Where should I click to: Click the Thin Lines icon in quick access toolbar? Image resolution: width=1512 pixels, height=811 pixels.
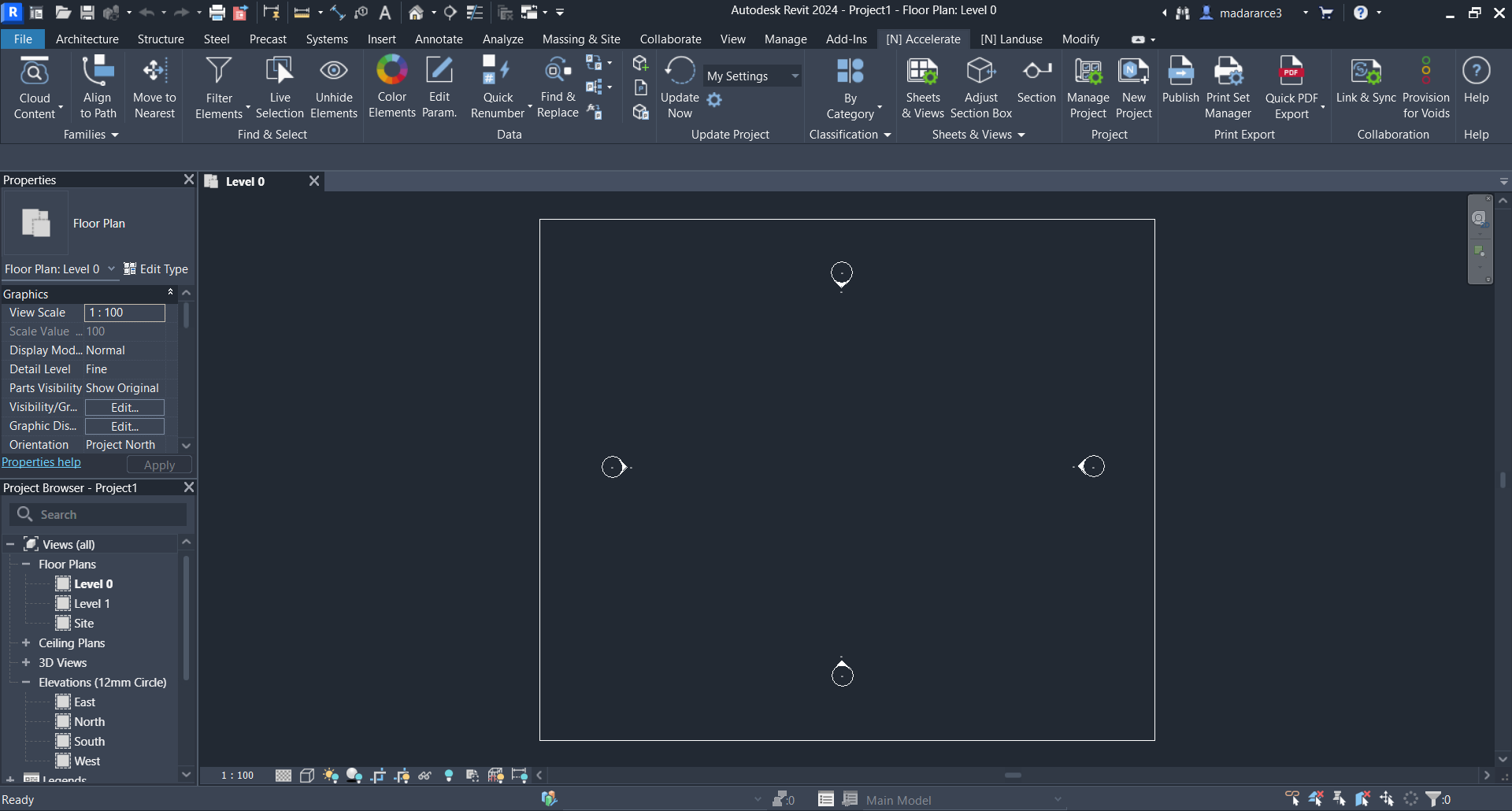pyautogui.click(x=475, y=13)
